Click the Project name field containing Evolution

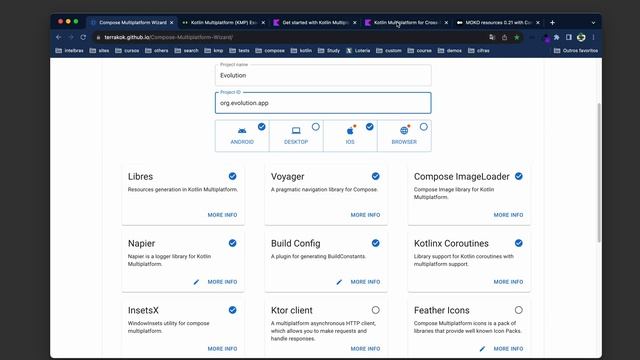pyautogui.click(x=323, y=75)
